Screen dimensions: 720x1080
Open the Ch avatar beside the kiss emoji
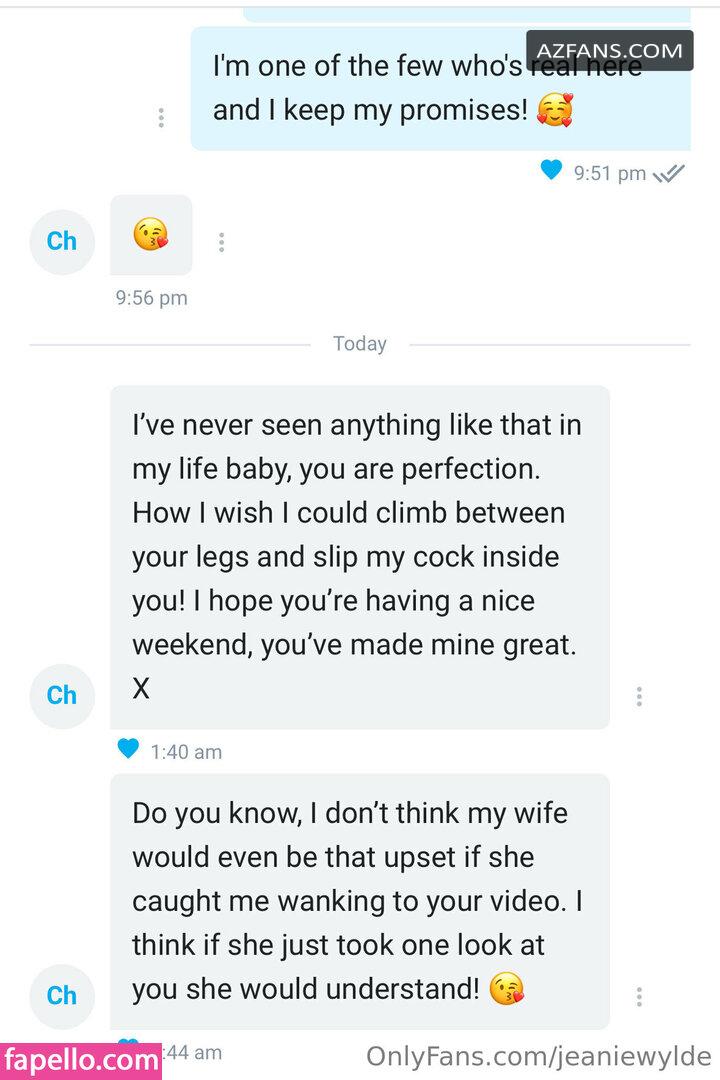coord(62,242)
